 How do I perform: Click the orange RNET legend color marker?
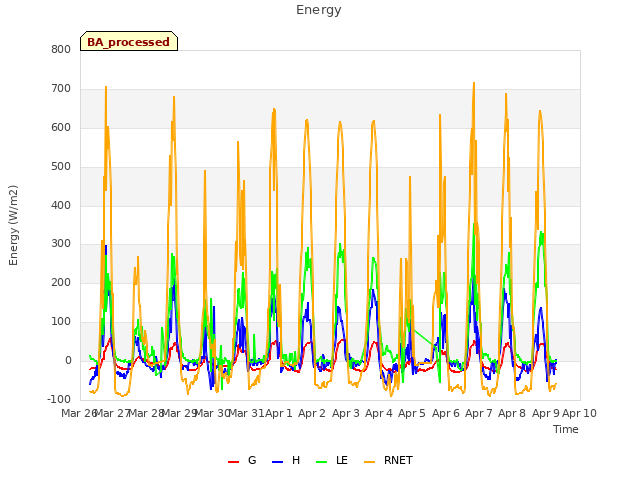tap(369, 462)
